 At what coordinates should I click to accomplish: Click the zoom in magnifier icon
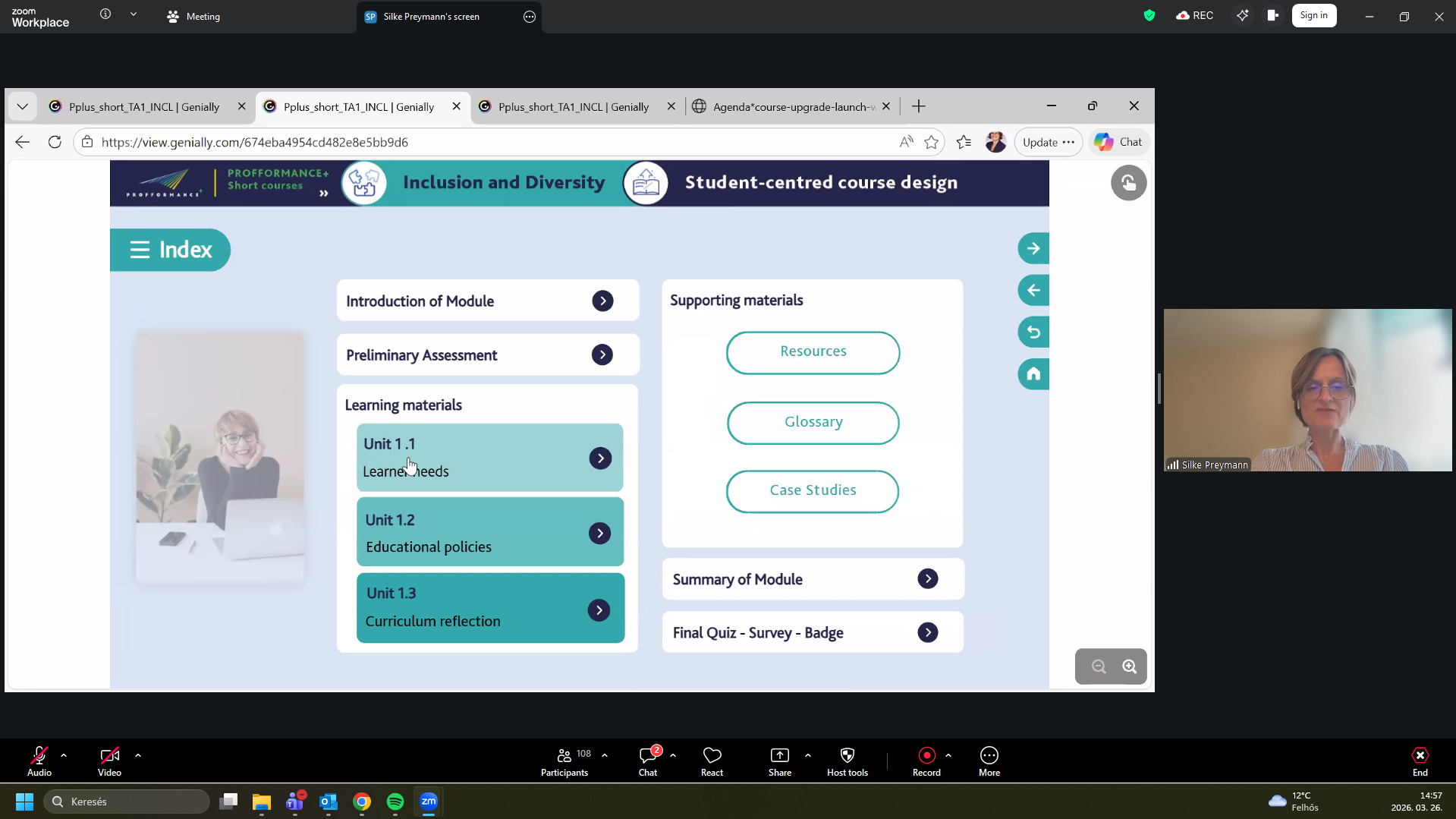[x=1129, y=666]
